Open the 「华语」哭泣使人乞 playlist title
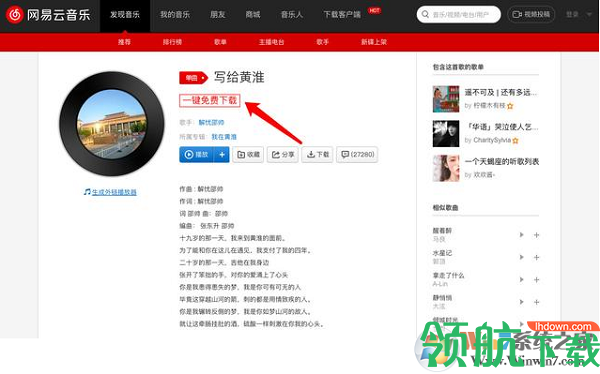The height and width of the screenshot is (374, 600). [502, 127]
